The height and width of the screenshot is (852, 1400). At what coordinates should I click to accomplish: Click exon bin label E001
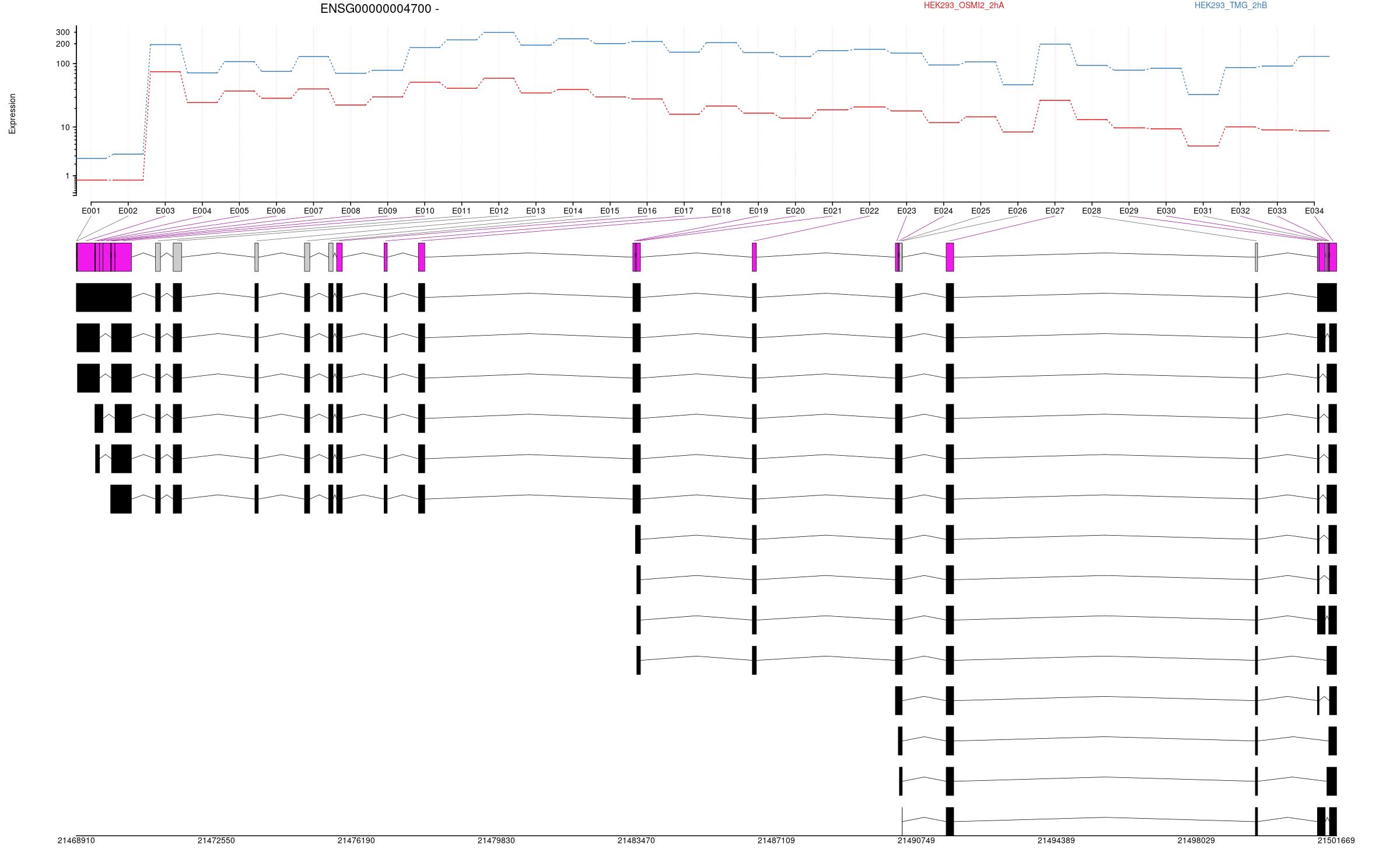[91, 211]
